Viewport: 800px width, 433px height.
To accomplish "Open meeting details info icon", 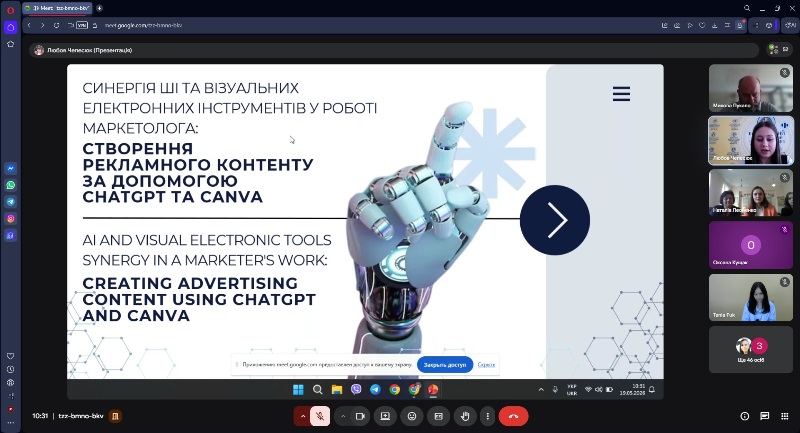I will pyautogui.click(x=744, y=416).
